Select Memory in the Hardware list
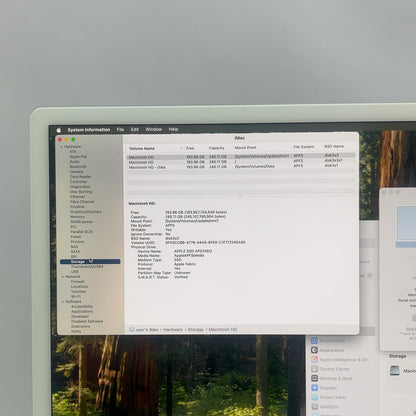Image resolution: width=416 pixels, height=416 pixels. tap(77, 217)
